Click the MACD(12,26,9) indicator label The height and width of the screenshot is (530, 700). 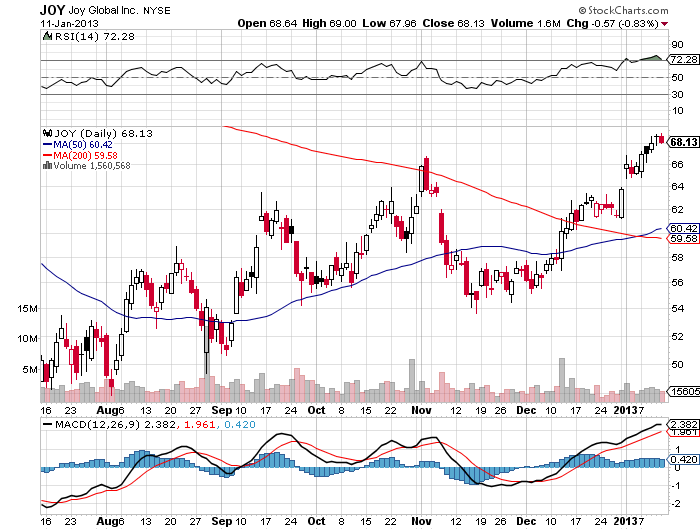tap(97, 424)
